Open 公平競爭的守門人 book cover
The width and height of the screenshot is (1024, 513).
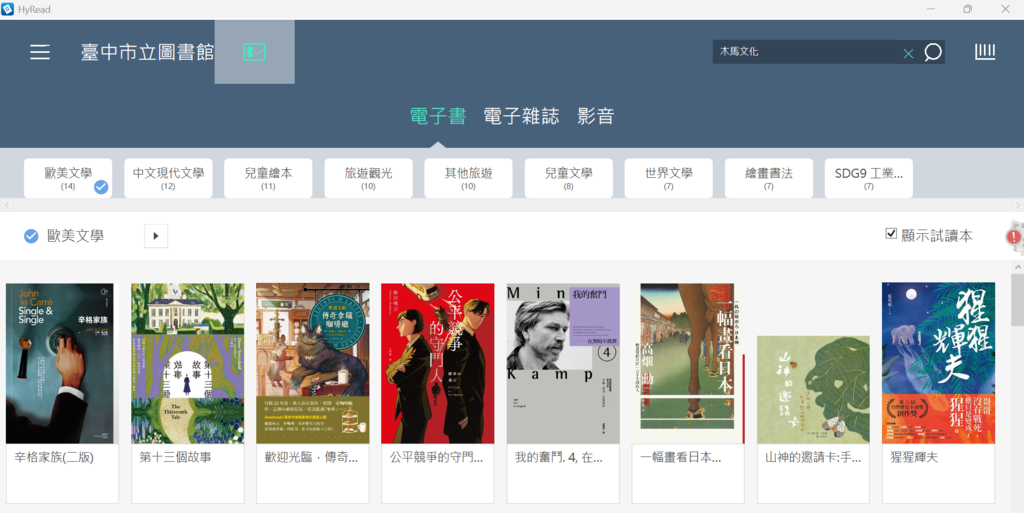[x=438, y=364]
